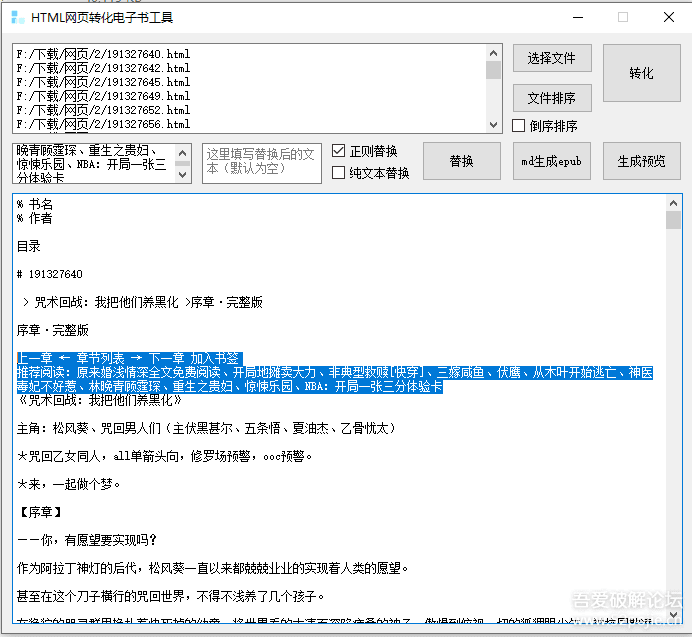Click the '% 书名' line

point(35,204)
